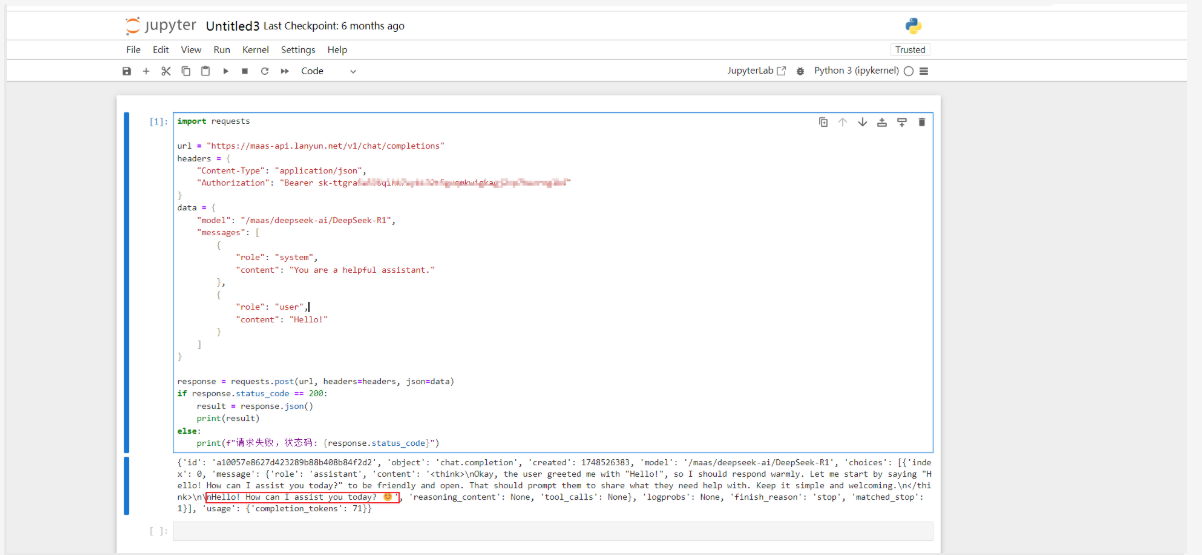Viewport: 1202px width, 555px height.
Task: Click the kernel status circle indicator
Action: 908,71
